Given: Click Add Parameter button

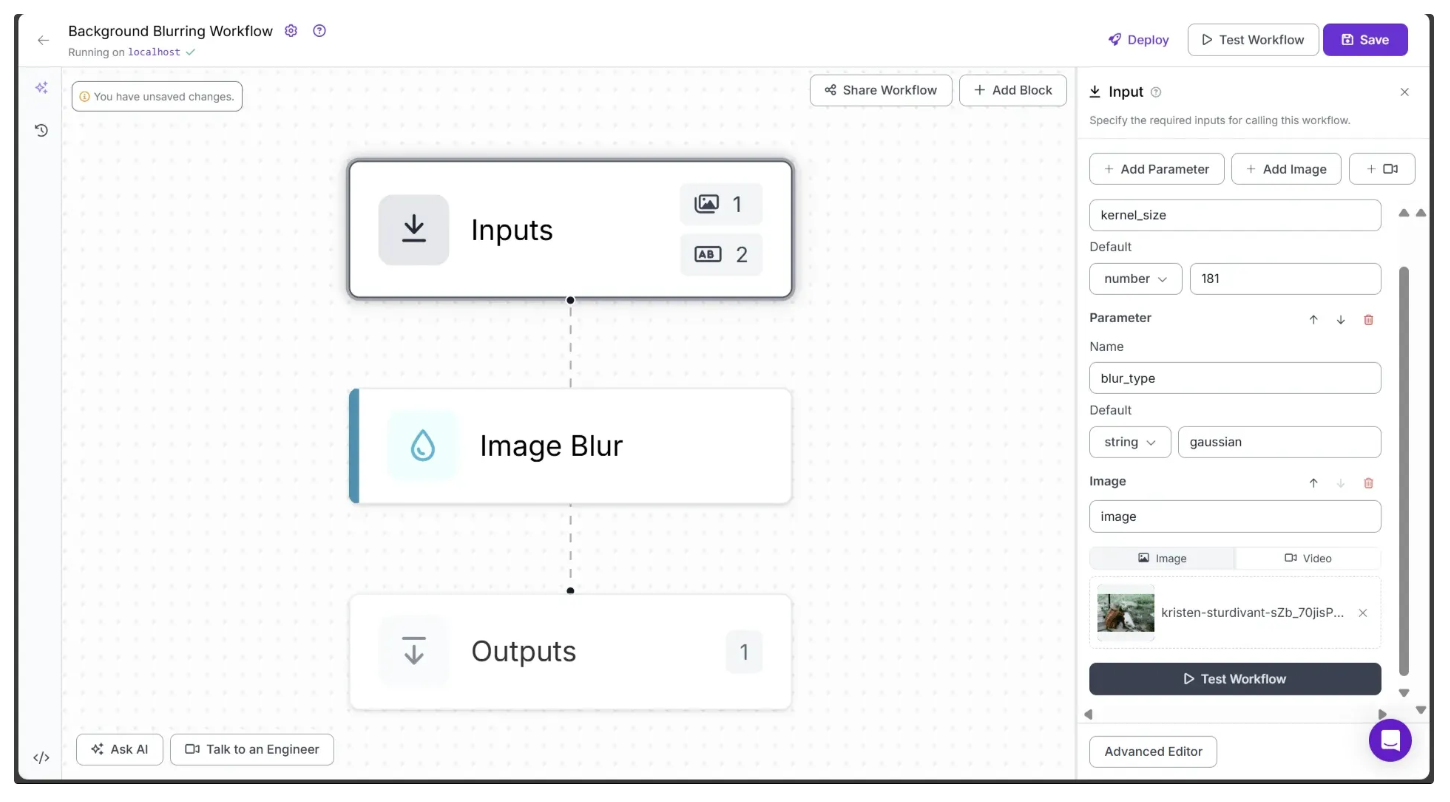Looking at the screenshot, I should (1156, 169).
